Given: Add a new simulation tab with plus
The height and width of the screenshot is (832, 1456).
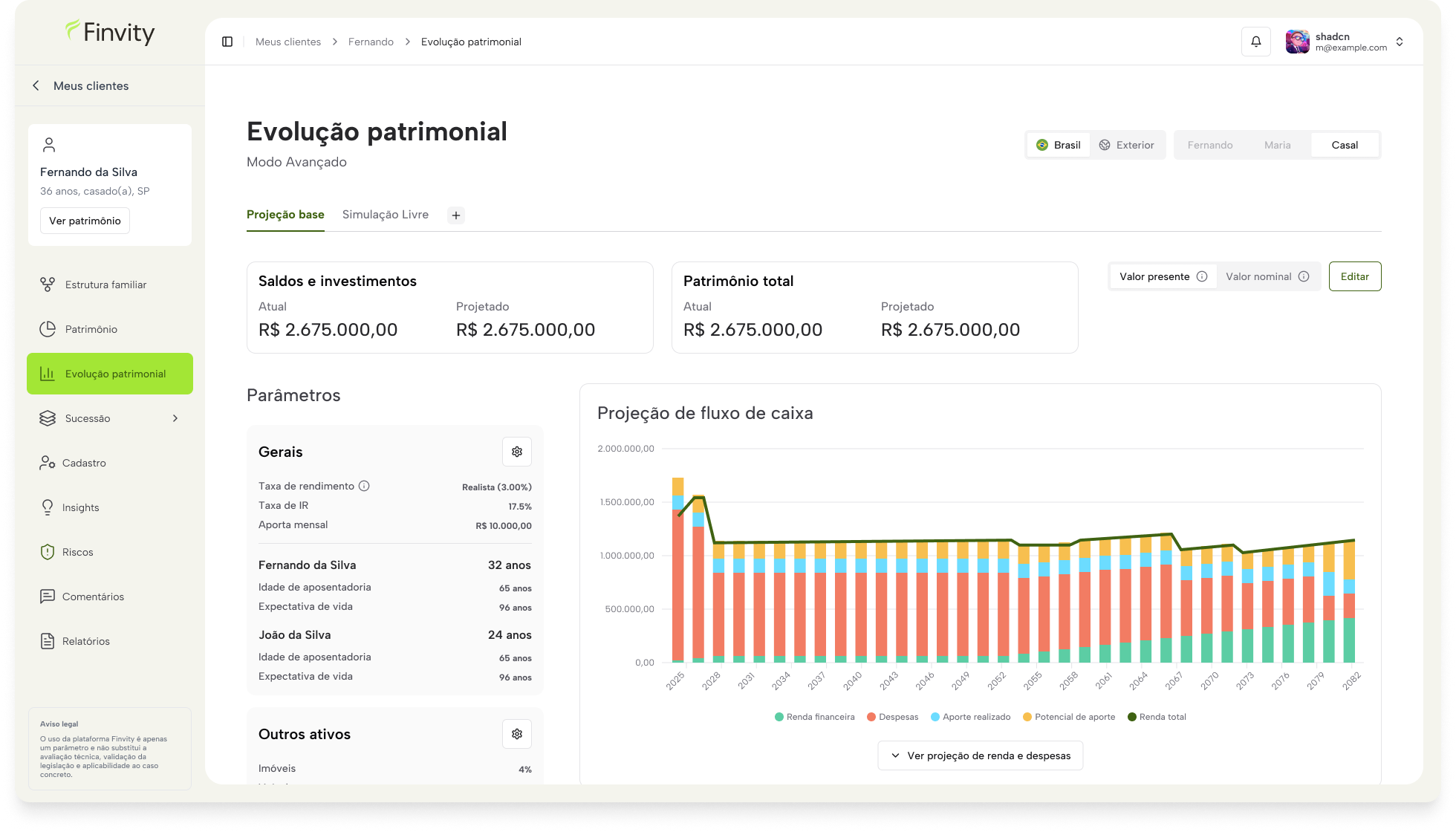Looking at the screenshot, I should pos(456,215).
